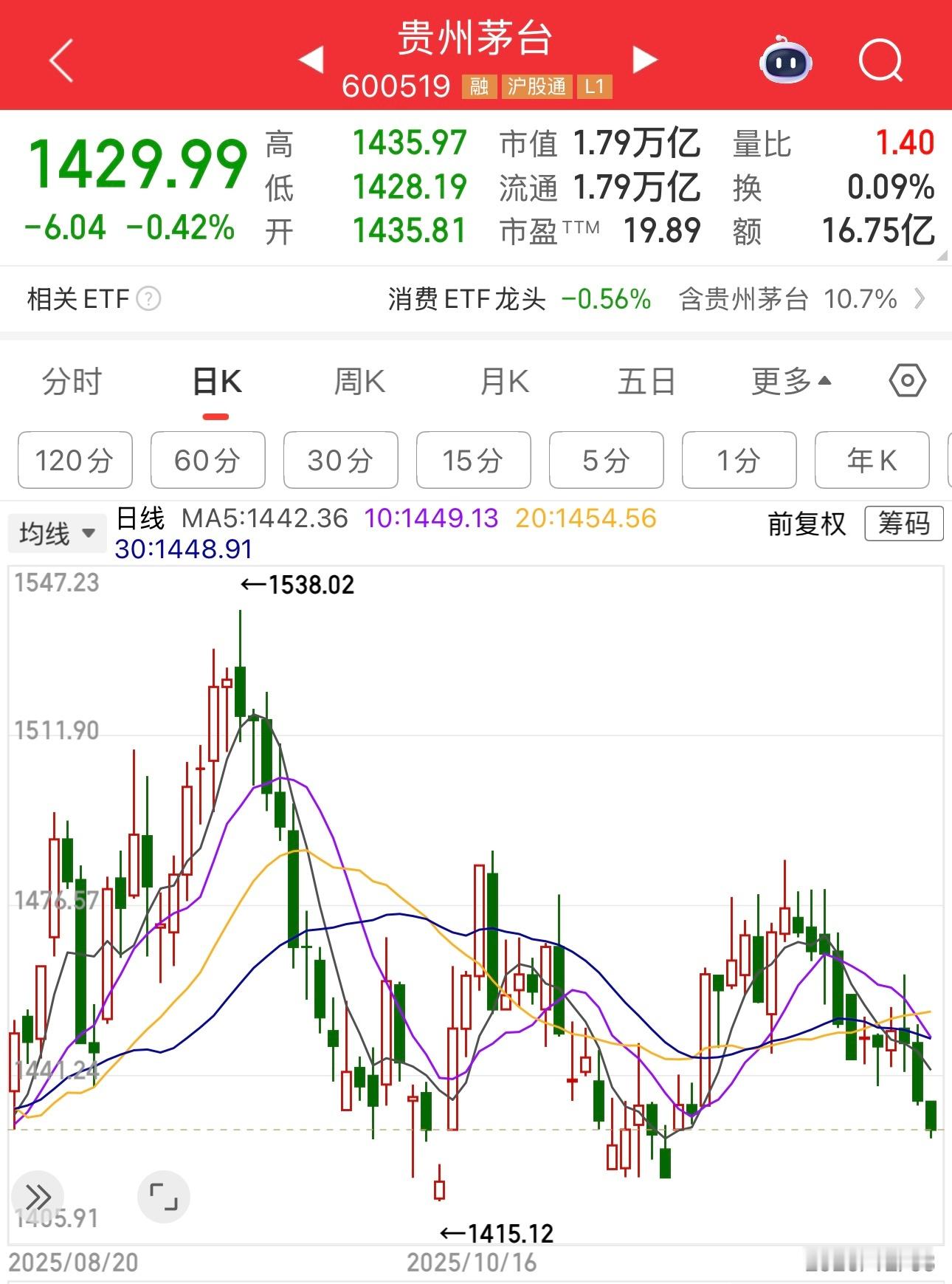This screenshot has height=1284, width=952.
Task: Expand the quote panel corner triangle
Action: [x=942, y=255]
